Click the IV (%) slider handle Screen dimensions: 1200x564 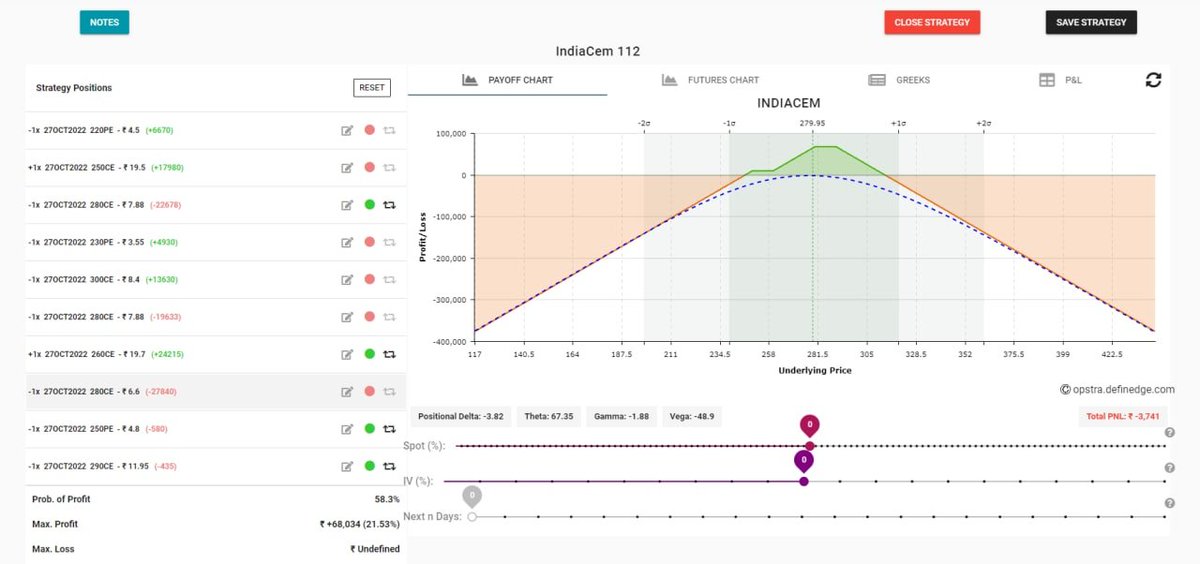pyautogui.click(x=804, y=481)
